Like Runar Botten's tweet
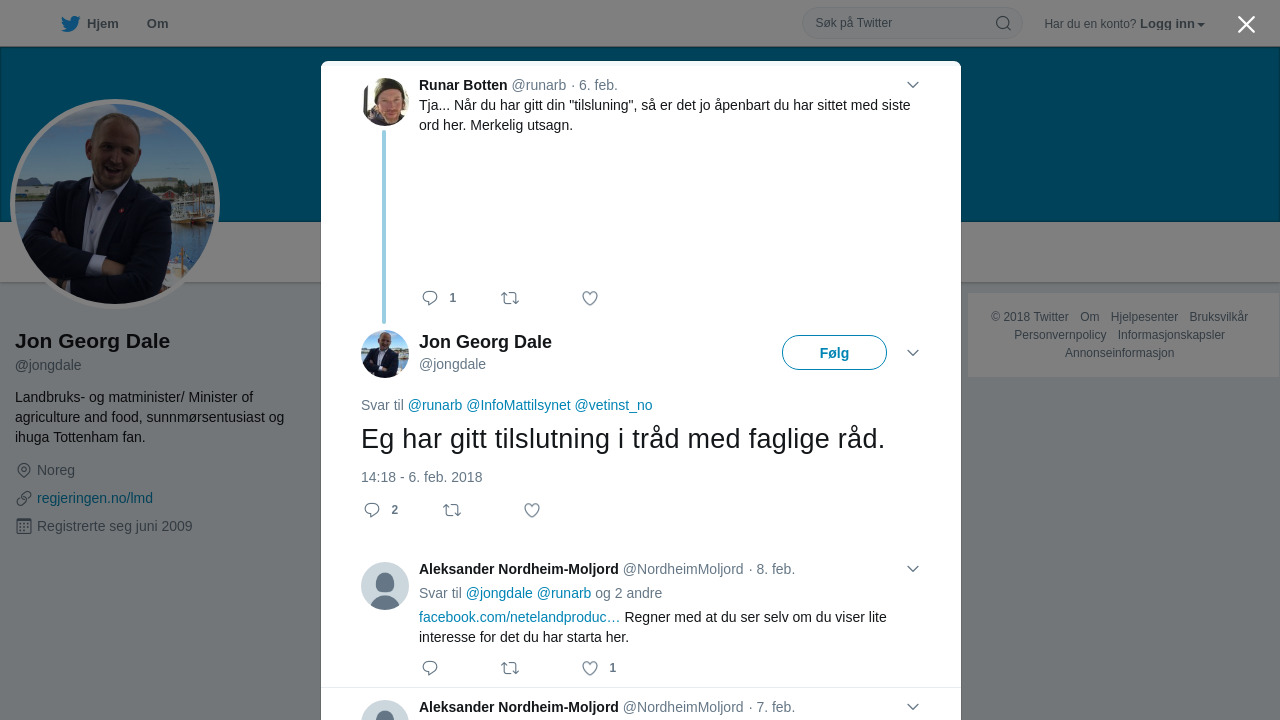The image size is (1280, 720). click(x=590, y=298)
